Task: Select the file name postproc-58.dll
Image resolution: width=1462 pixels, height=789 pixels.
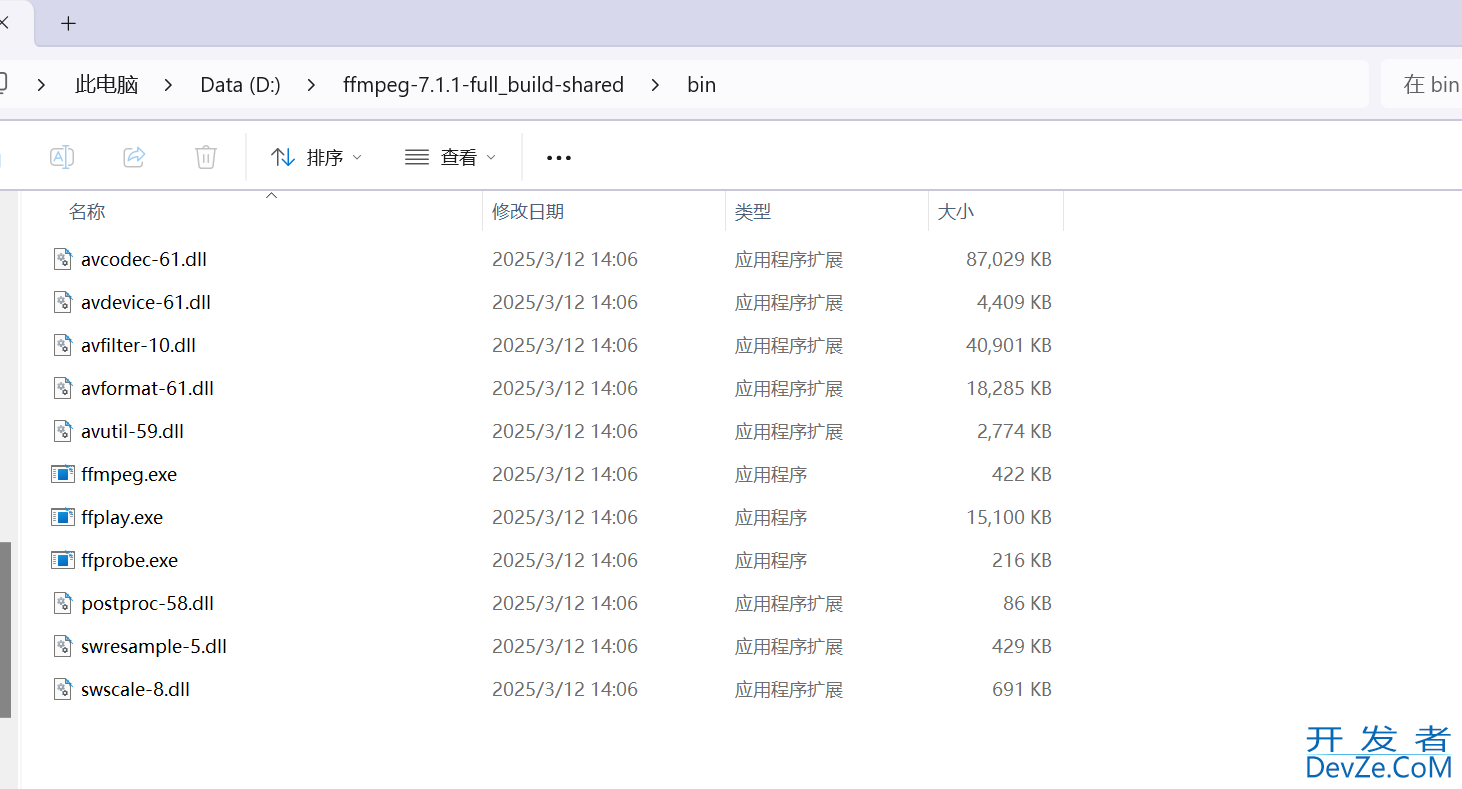Action: (147, 603)
